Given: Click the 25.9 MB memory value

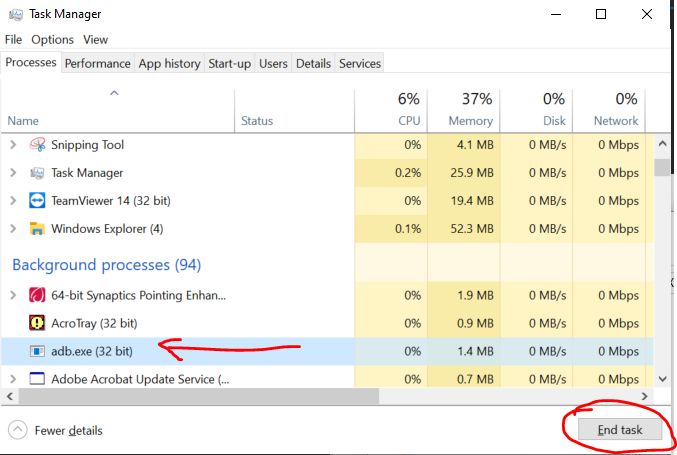Looking at the screenshot, I should coord(472,173).
